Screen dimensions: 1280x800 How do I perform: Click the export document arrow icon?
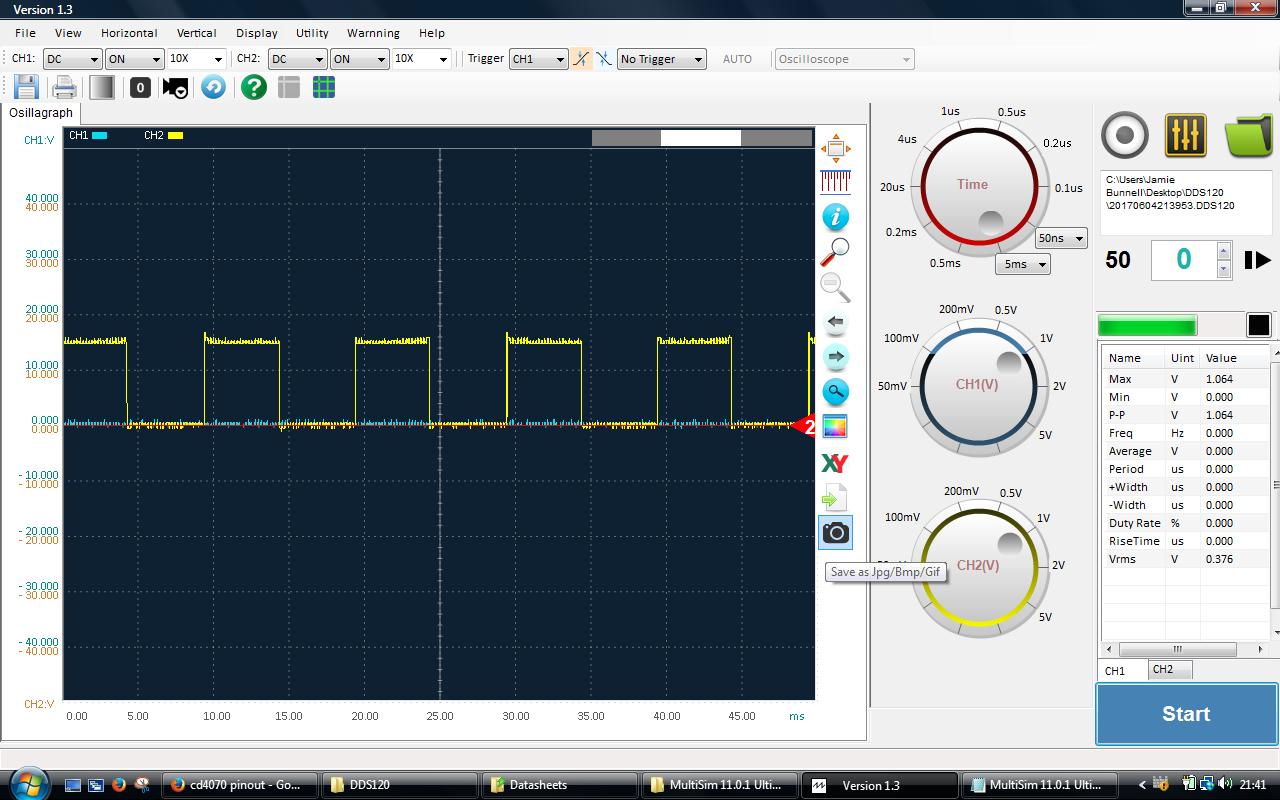coord(834,497)
